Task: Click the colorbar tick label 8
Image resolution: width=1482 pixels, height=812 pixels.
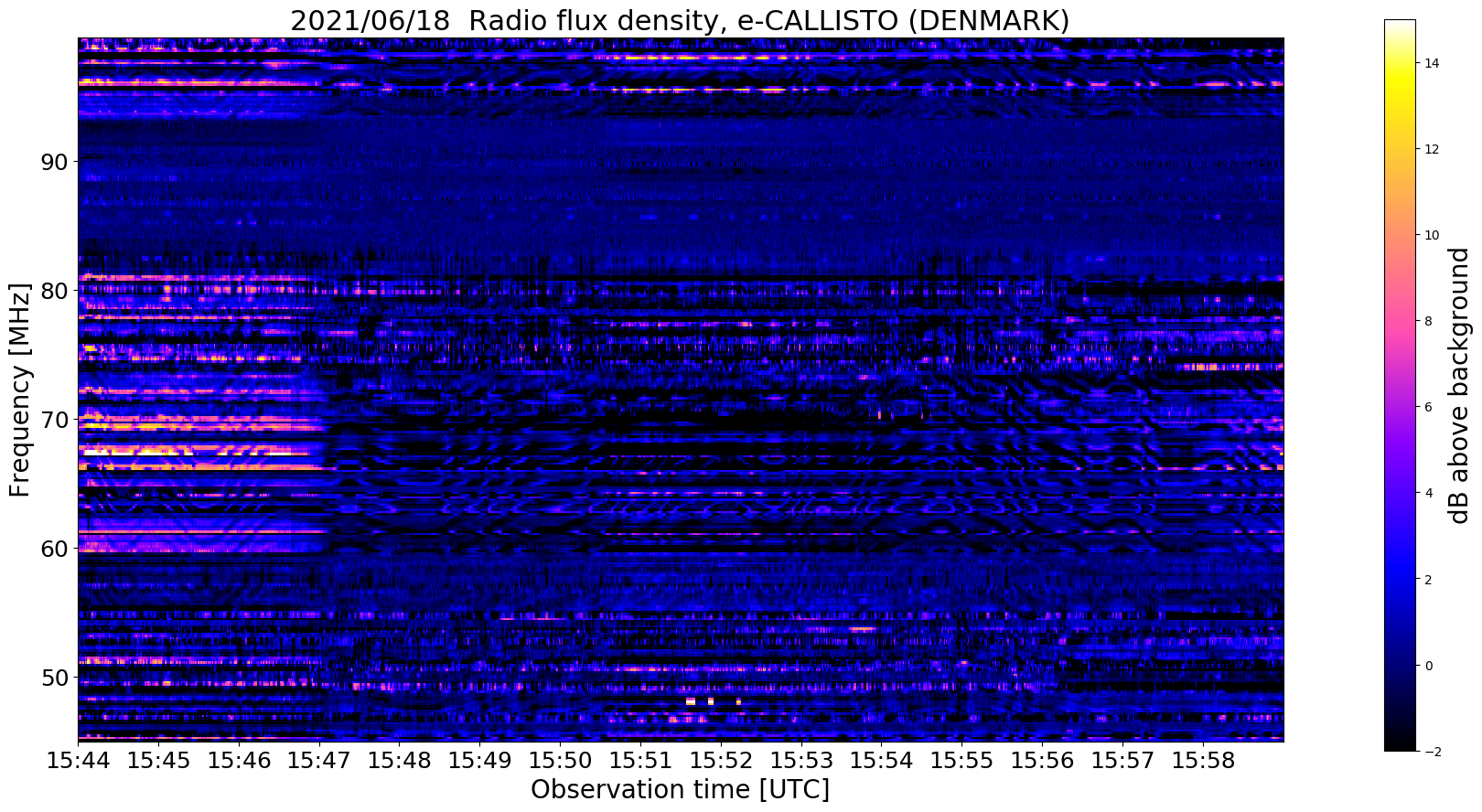Action: 1427,321
